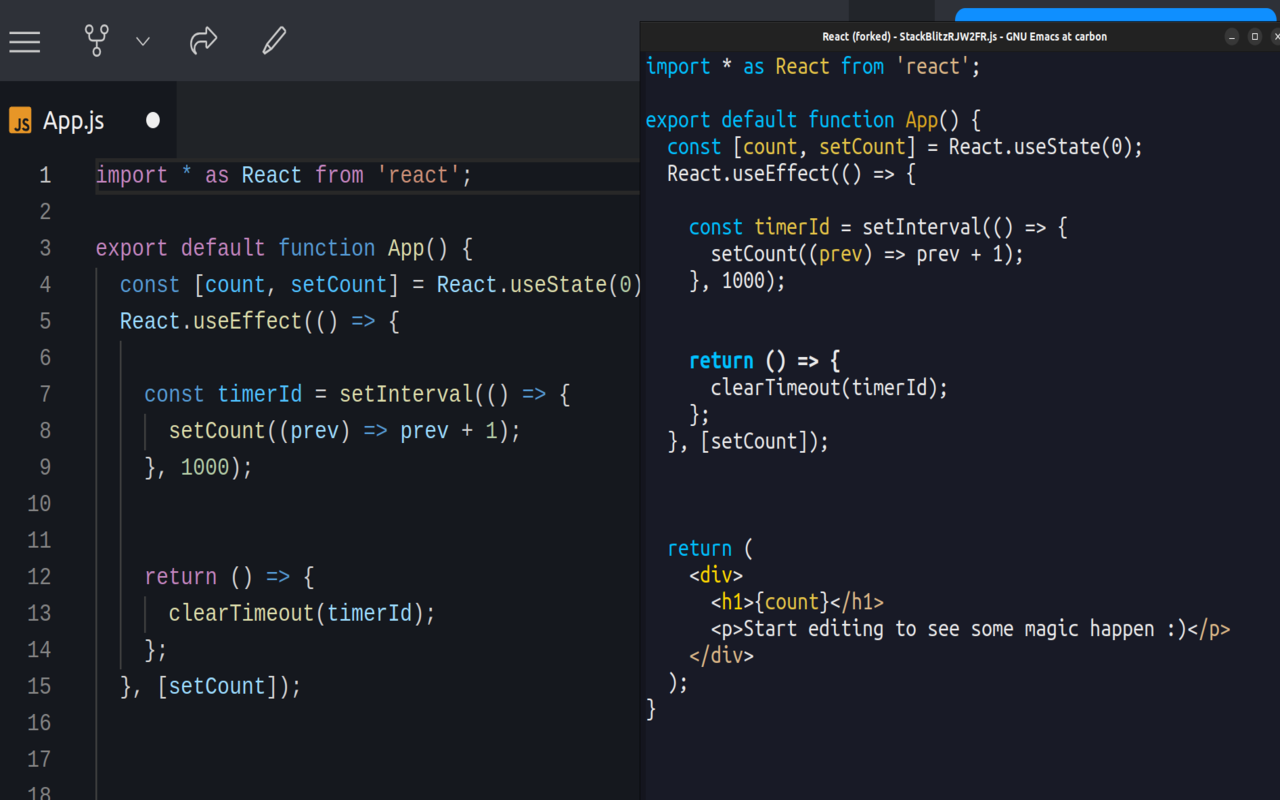The width and height of the screenshot is (1280, 800).
Task: Click line number 1 in StackBlitz gutter
Action: coord(45,176)
